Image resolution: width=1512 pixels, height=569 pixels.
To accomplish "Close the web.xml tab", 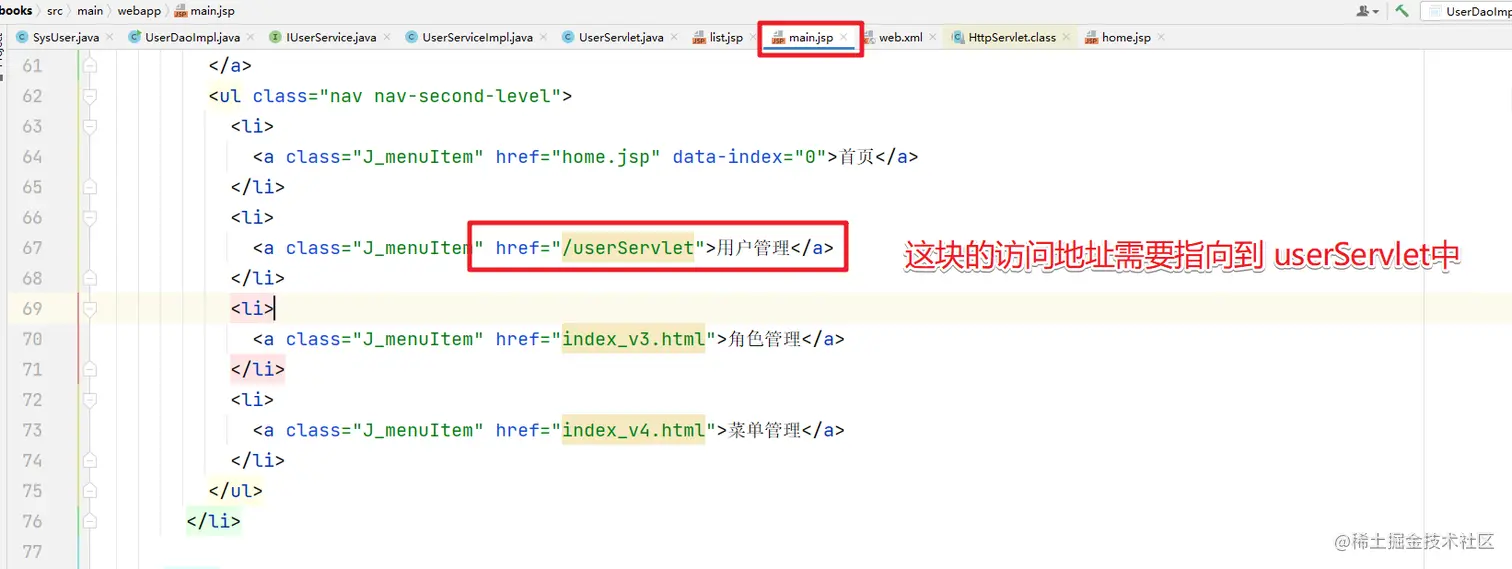I will tap(933, 37).
